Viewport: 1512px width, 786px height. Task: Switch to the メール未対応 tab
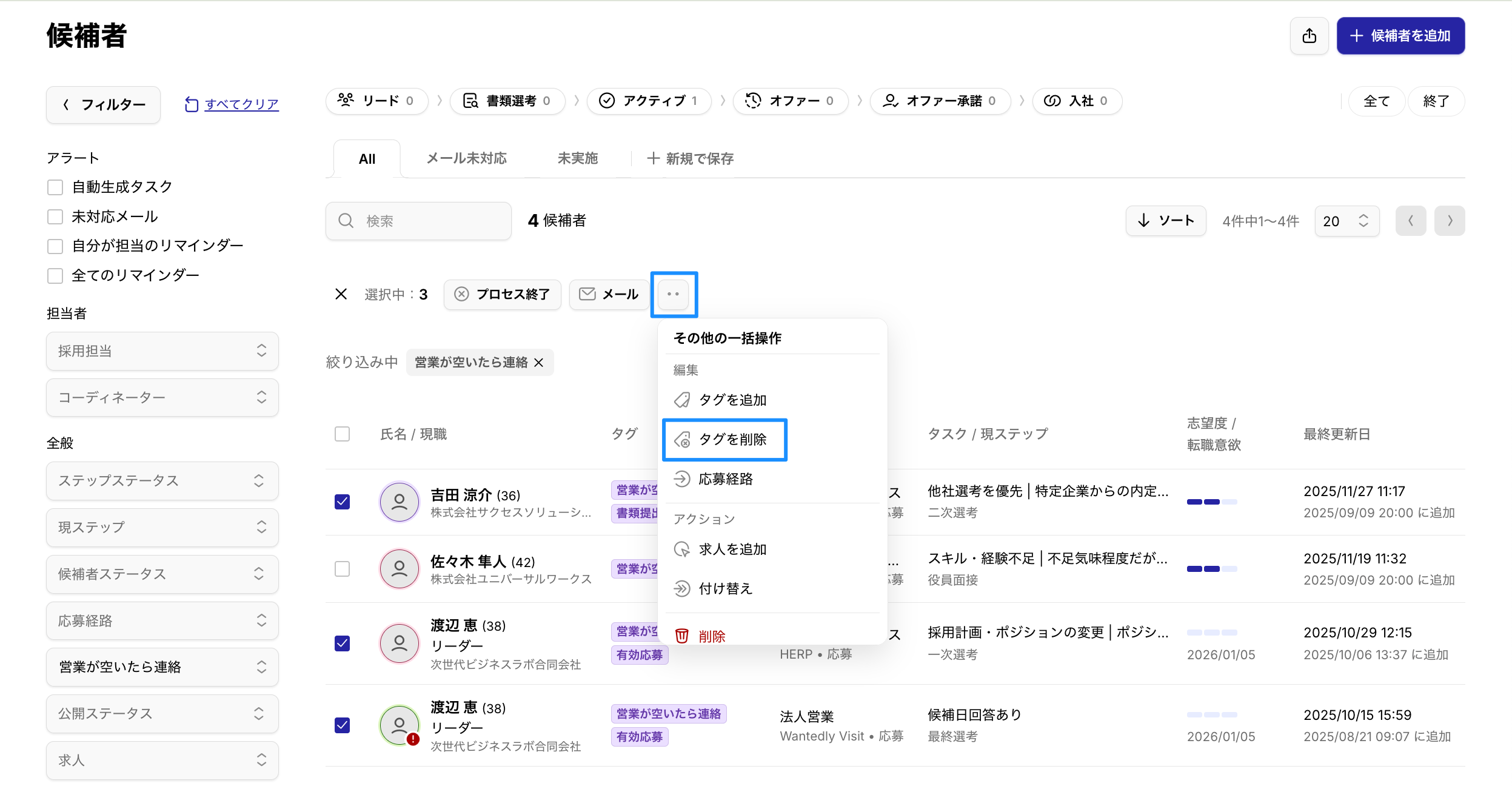[466, 159]
